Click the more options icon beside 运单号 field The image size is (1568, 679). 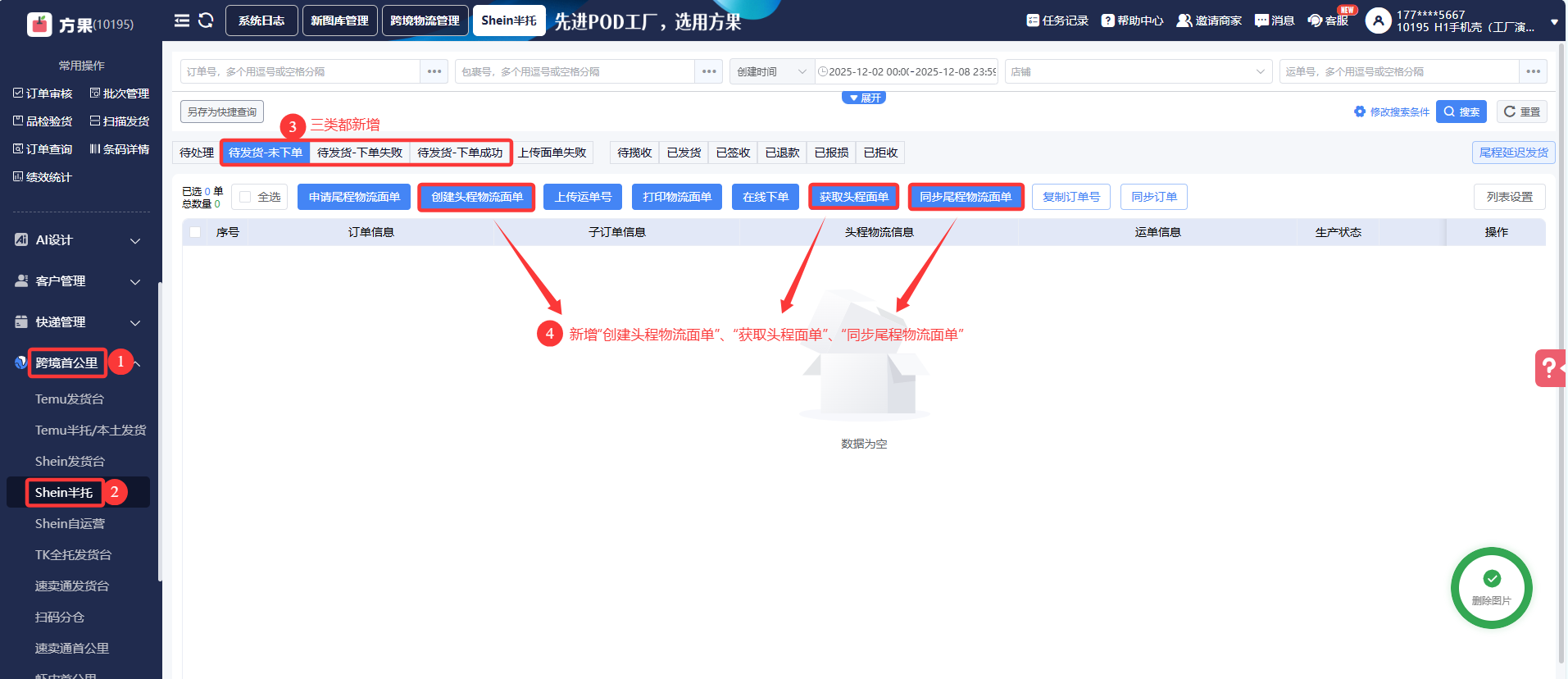tap(1533, 71)
